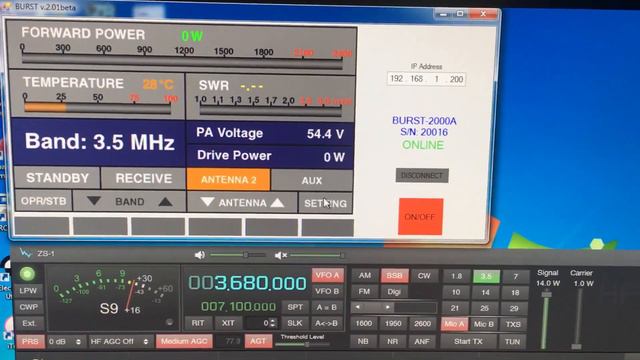The image size is (640, 360).
Task: Select ANTENNA 2 button
Action: click(x=228, y=180)
